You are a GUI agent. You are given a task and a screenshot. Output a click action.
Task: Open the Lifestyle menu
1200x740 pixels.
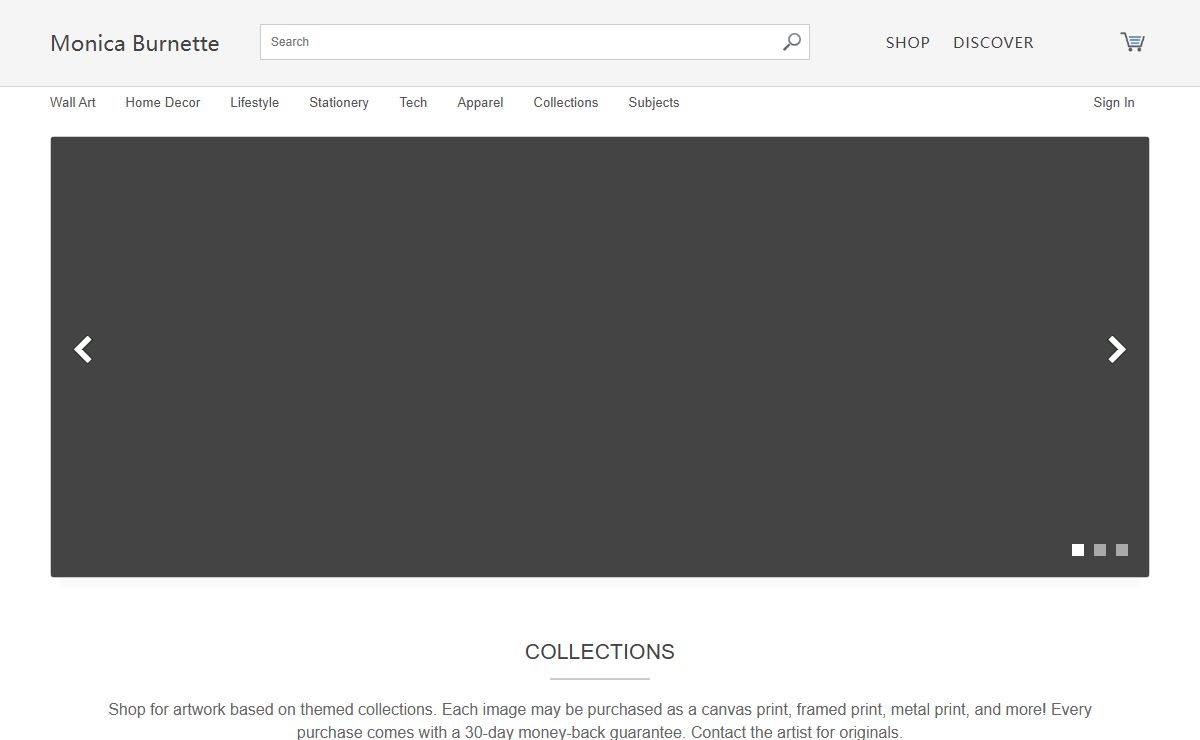click(x=254, y=102)
